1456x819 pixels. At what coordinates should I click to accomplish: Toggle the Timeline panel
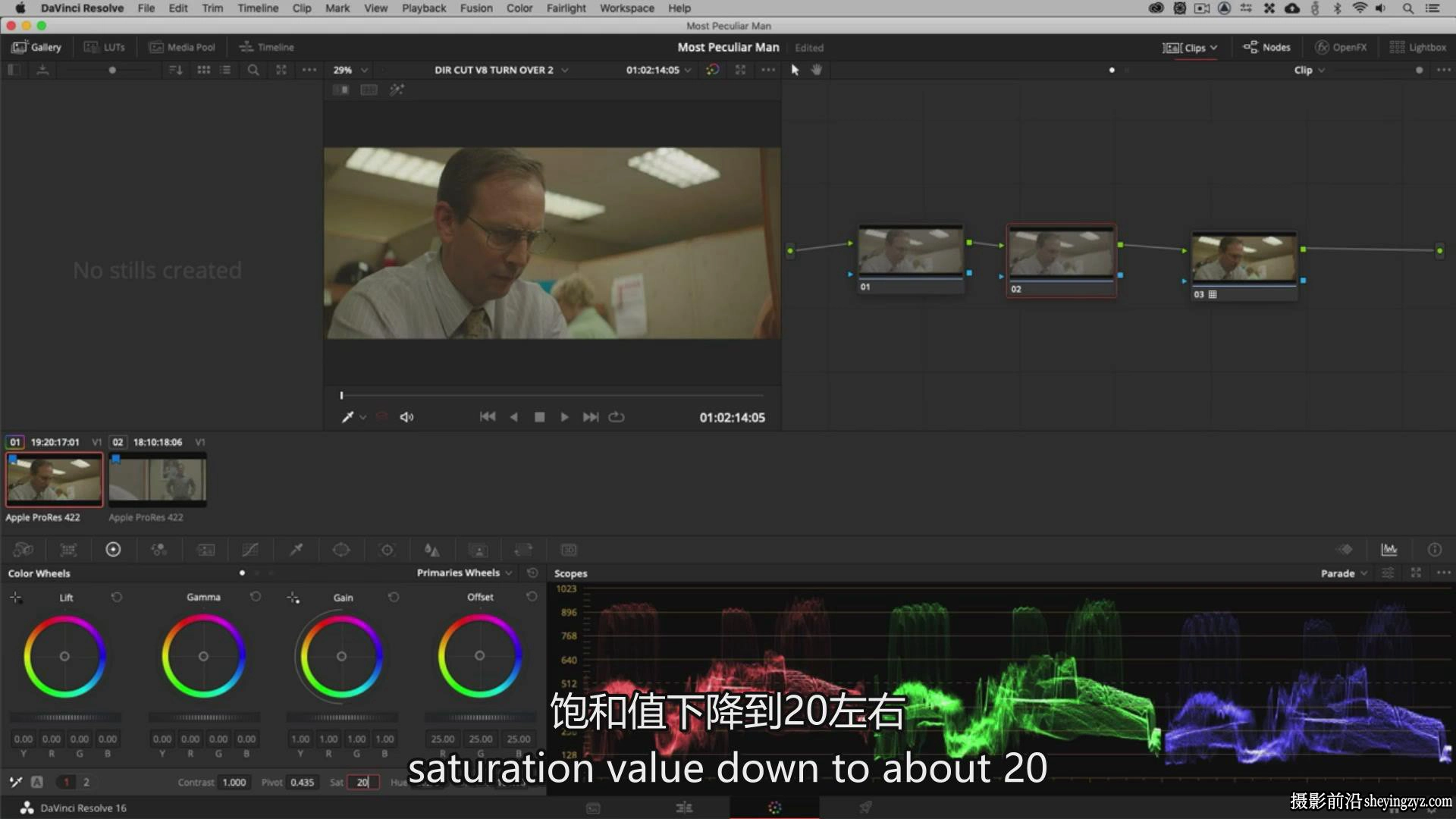click(266, 47)
